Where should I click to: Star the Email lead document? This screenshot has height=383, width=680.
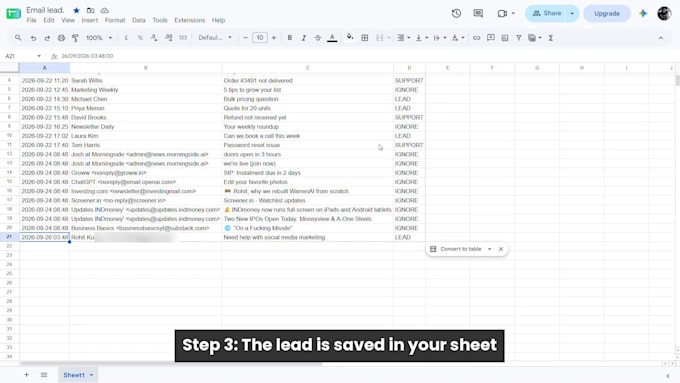coord(76,10)
